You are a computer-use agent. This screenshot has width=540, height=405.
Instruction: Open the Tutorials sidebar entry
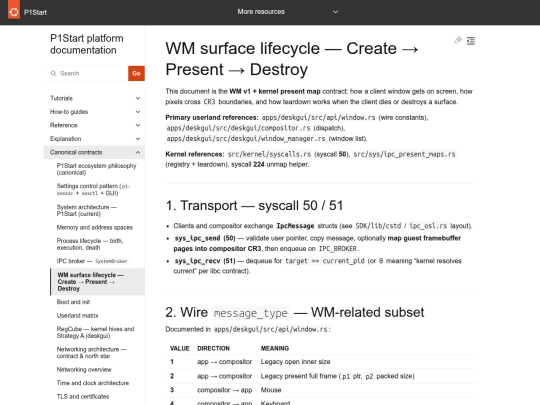click(61, 98)
